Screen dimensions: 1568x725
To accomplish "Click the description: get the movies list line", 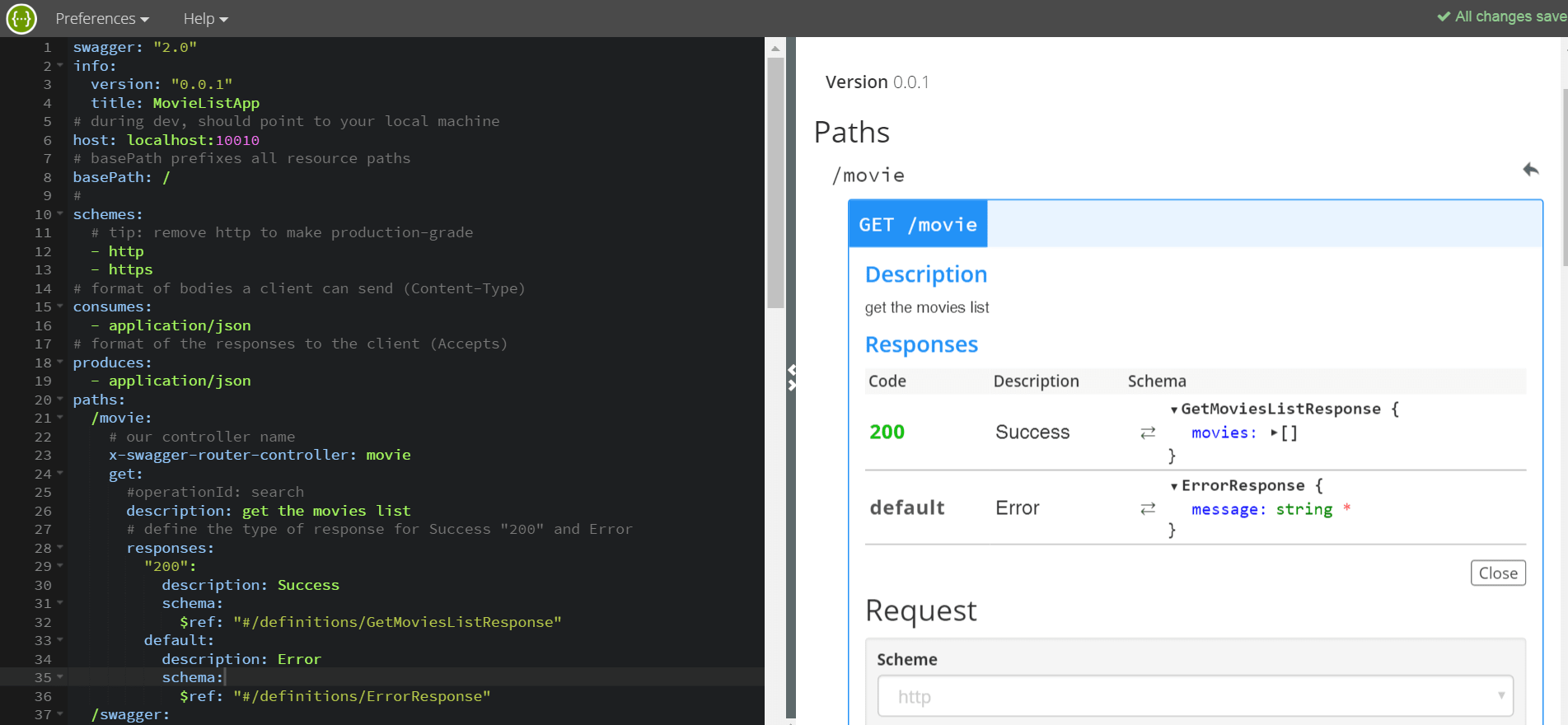I will [269, 511].
